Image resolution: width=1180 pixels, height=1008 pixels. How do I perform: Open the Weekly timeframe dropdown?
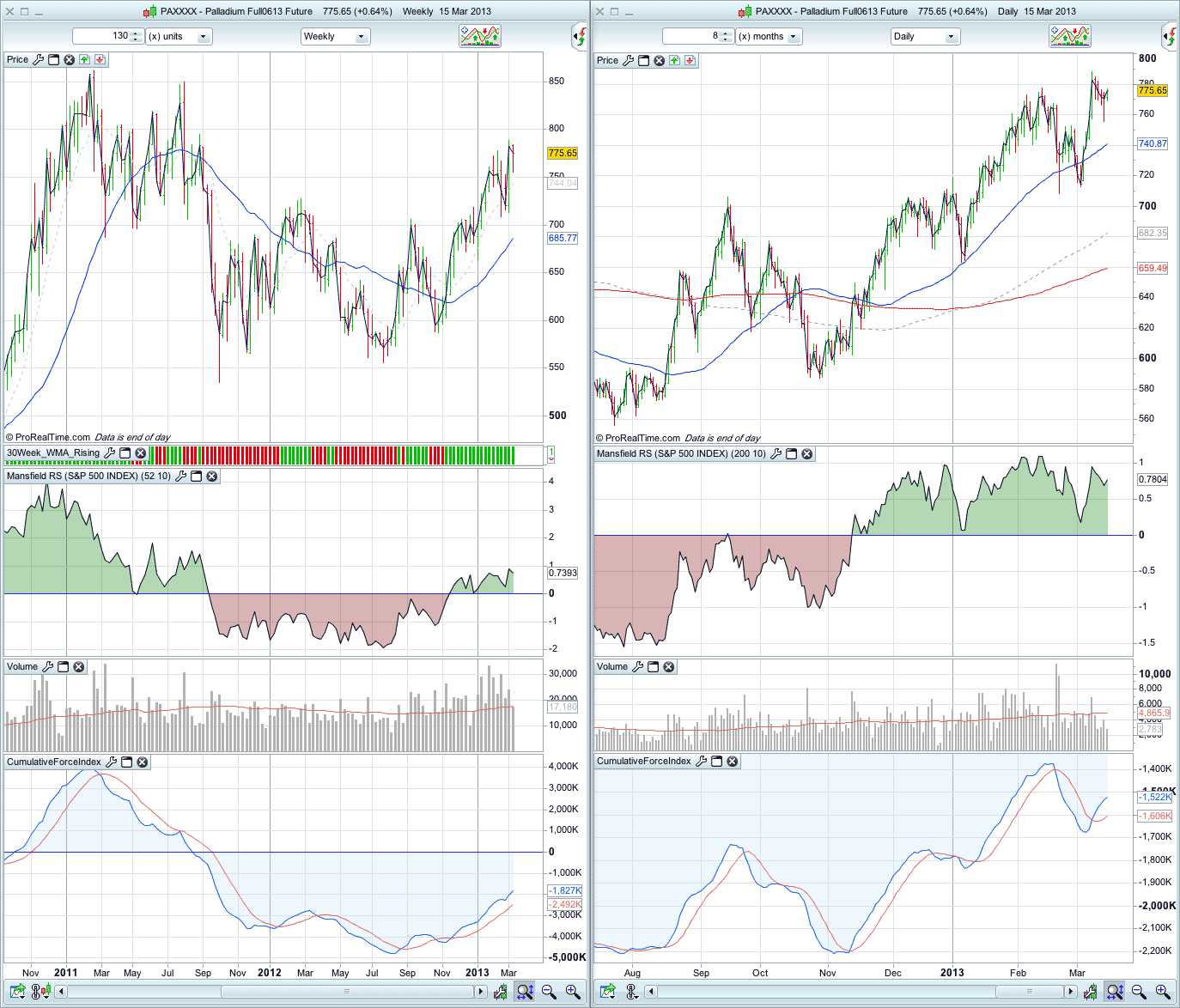tap(335, 37)
